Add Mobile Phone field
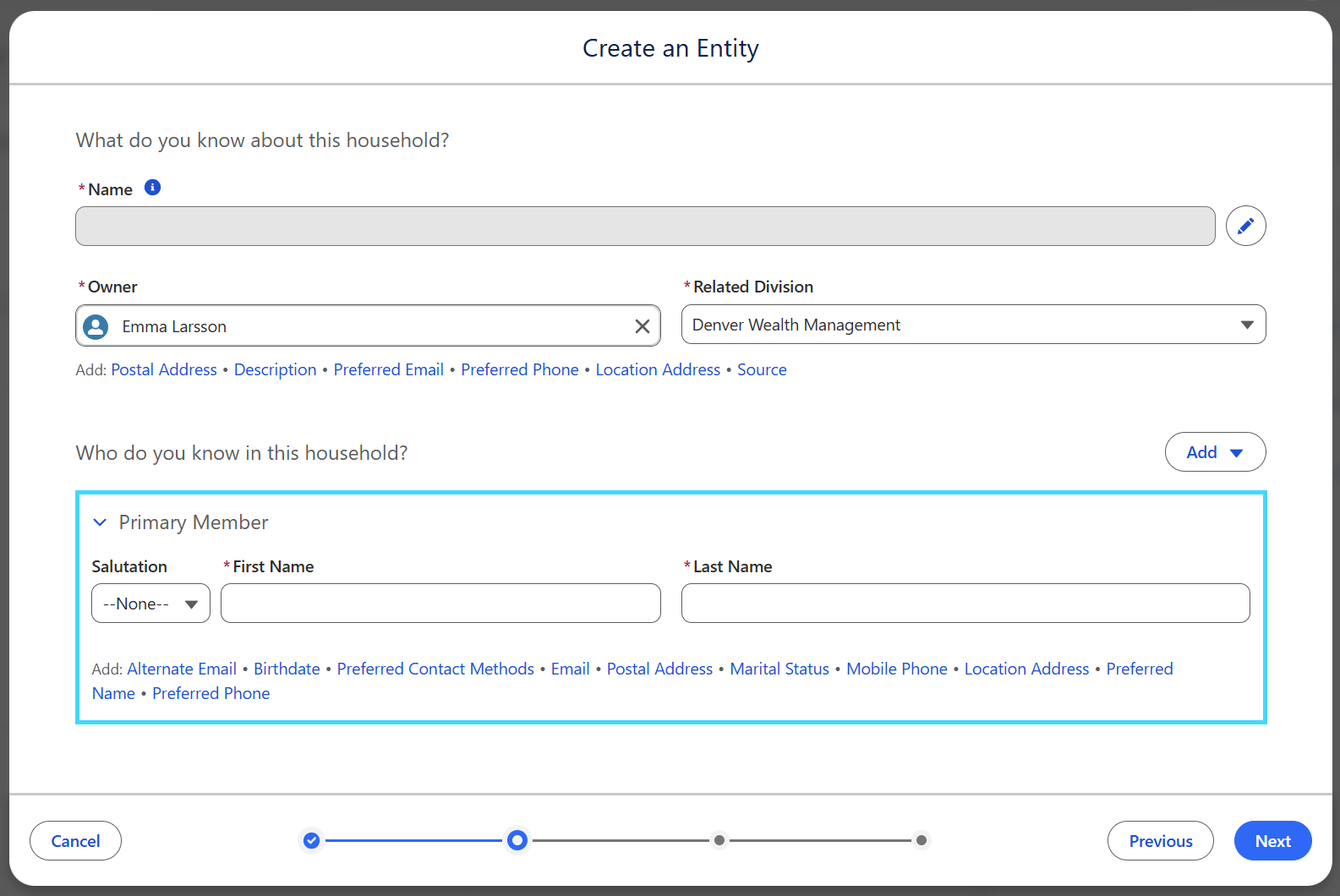 pos(897,669)
